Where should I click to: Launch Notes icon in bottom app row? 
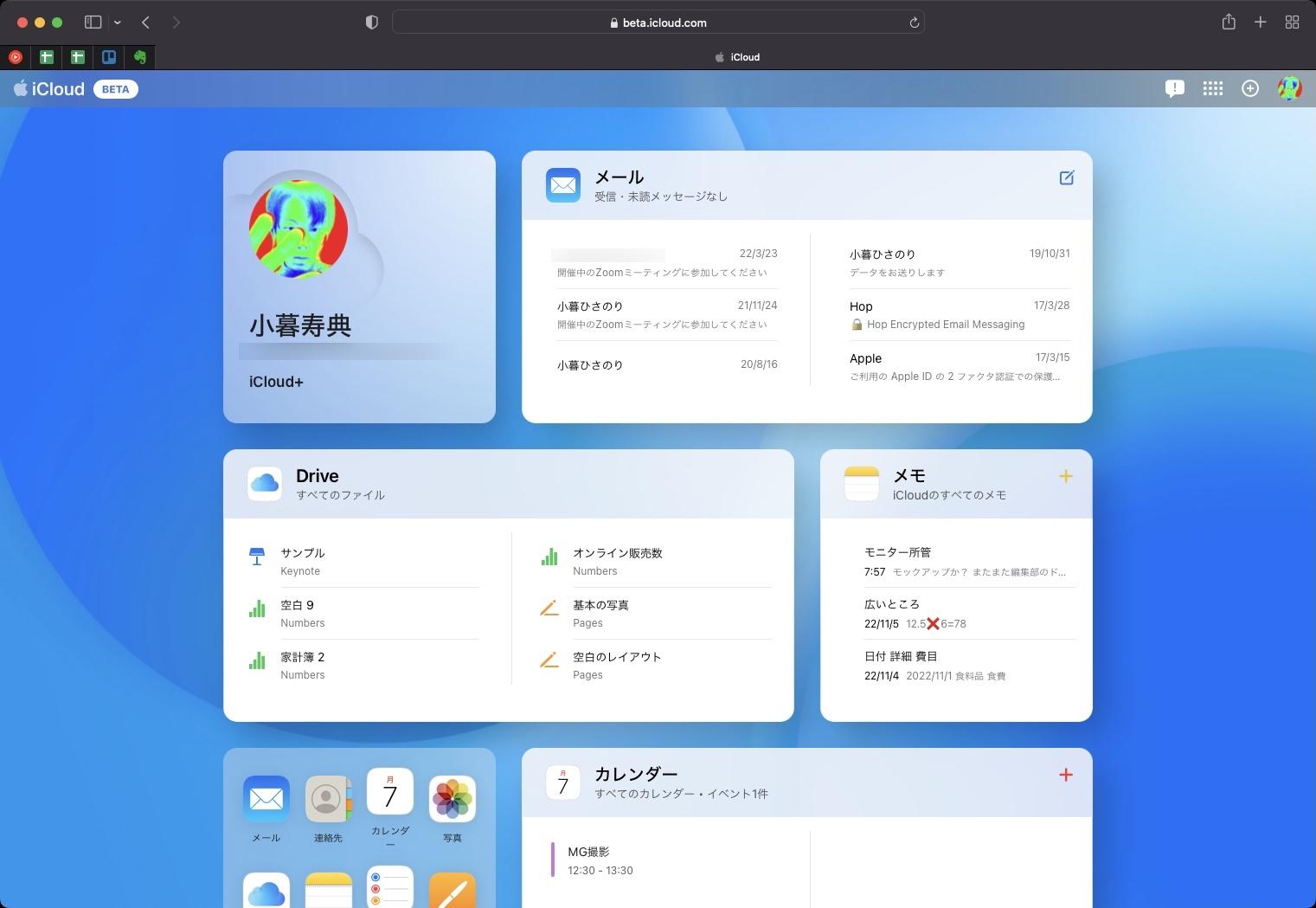point(329,890)
